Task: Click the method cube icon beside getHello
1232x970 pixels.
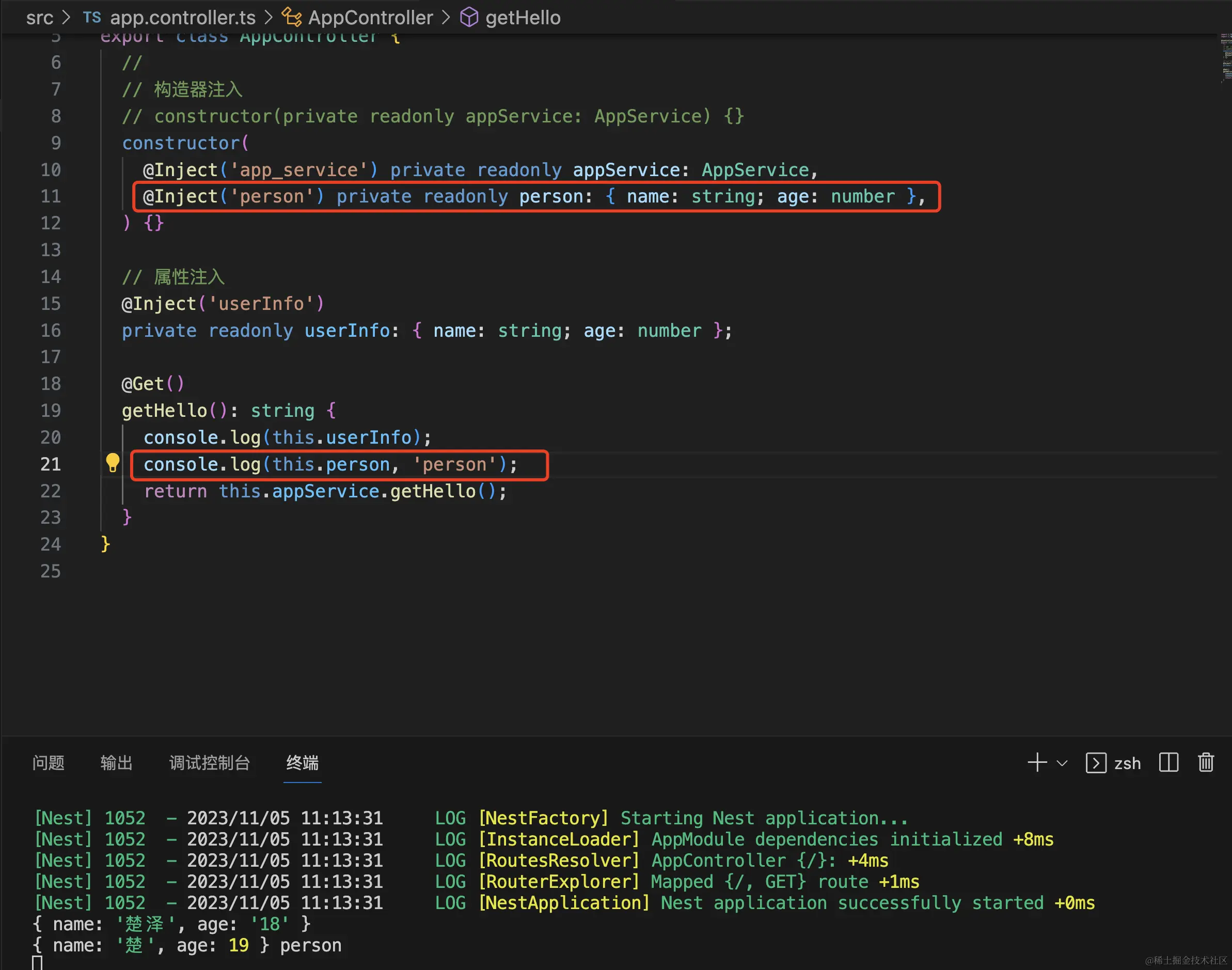Action: pyautogui.click(x=469, y=17)
